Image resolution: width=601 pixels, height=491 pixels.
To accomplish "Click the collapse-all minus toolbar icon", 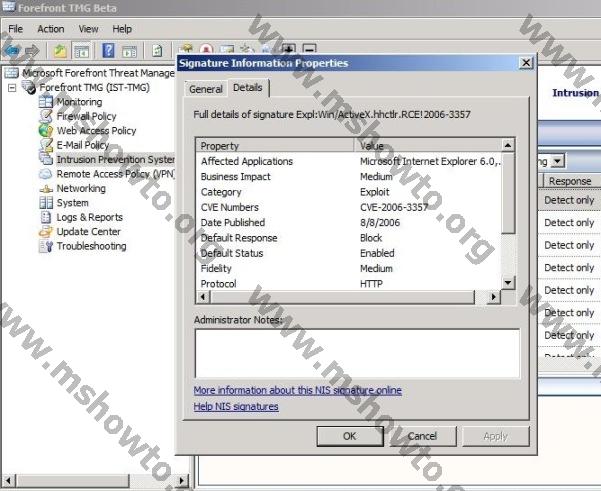I will tap(309, 49).
